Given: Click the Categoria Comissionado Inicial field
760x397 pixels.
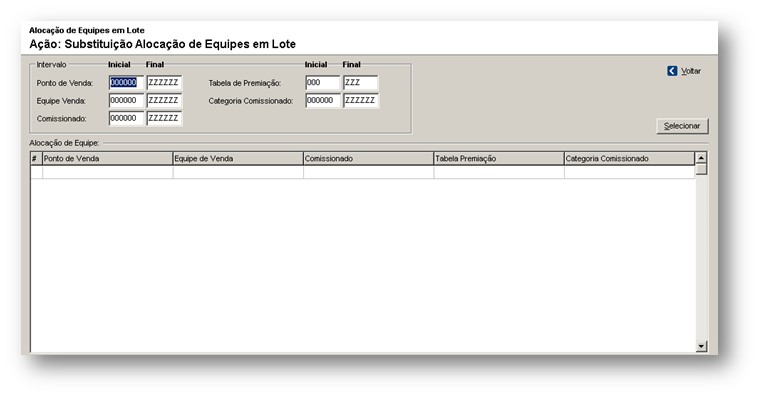Looking at the screenshot, I should click(323, 101).
